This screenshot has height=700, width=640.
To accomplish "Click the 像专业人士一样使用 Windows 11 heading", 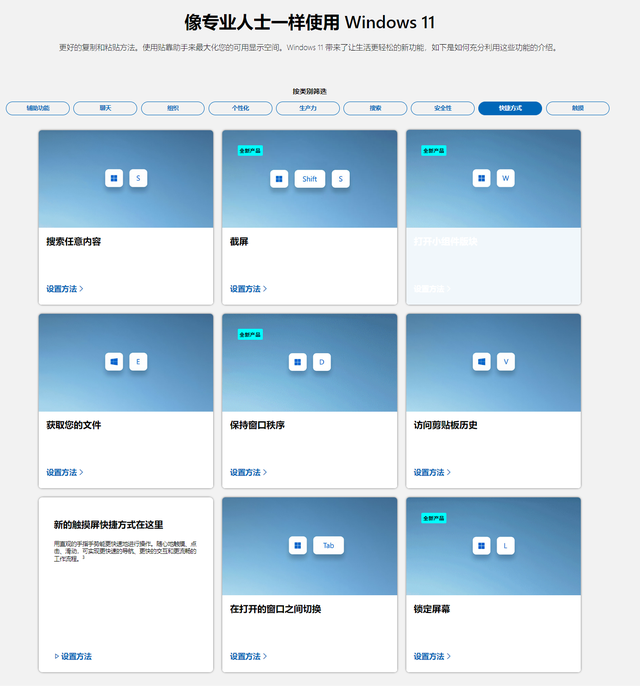I will tap(310, 22).
